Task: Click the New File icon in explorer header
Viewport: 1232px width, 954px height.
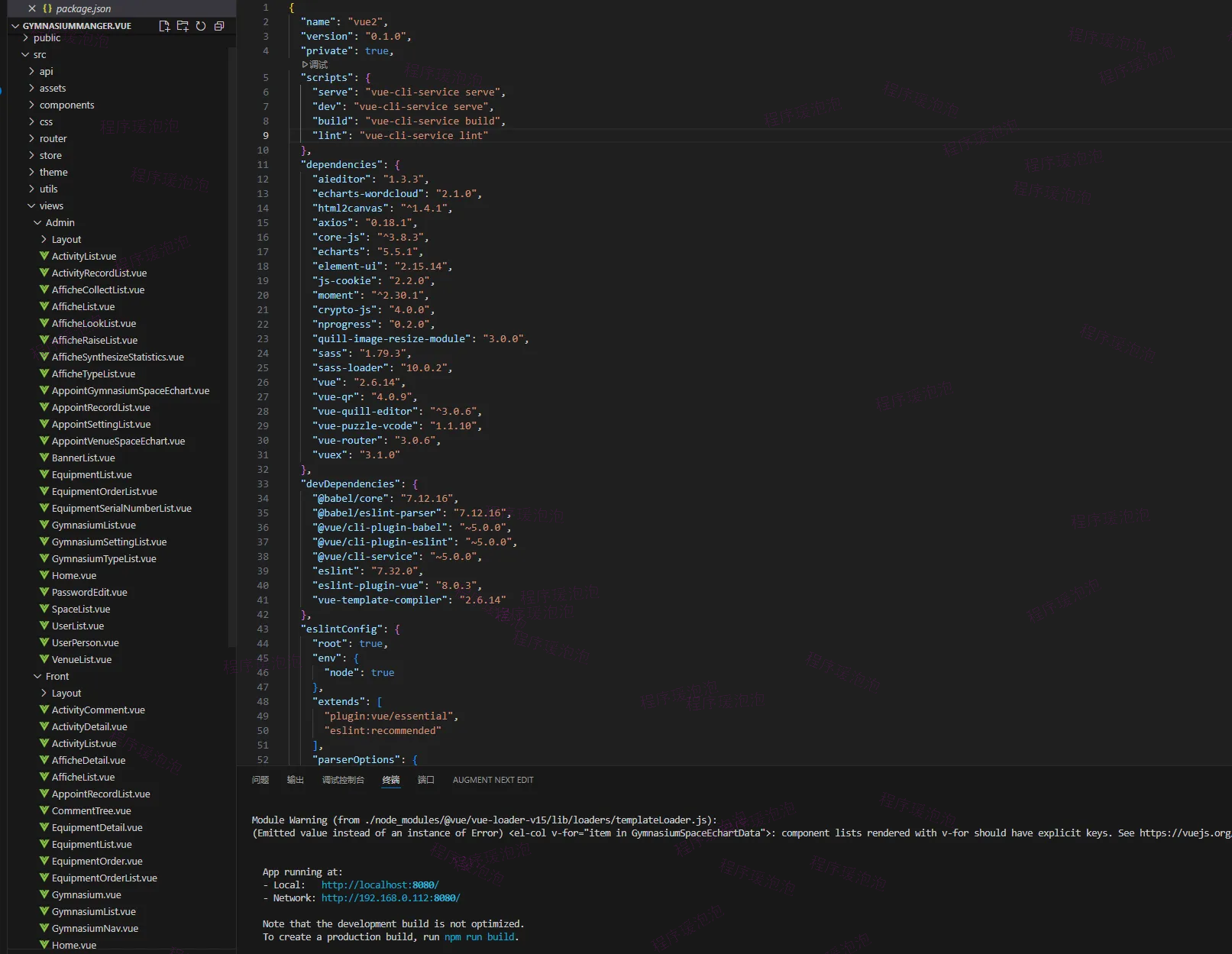Action: click(164, 26)
